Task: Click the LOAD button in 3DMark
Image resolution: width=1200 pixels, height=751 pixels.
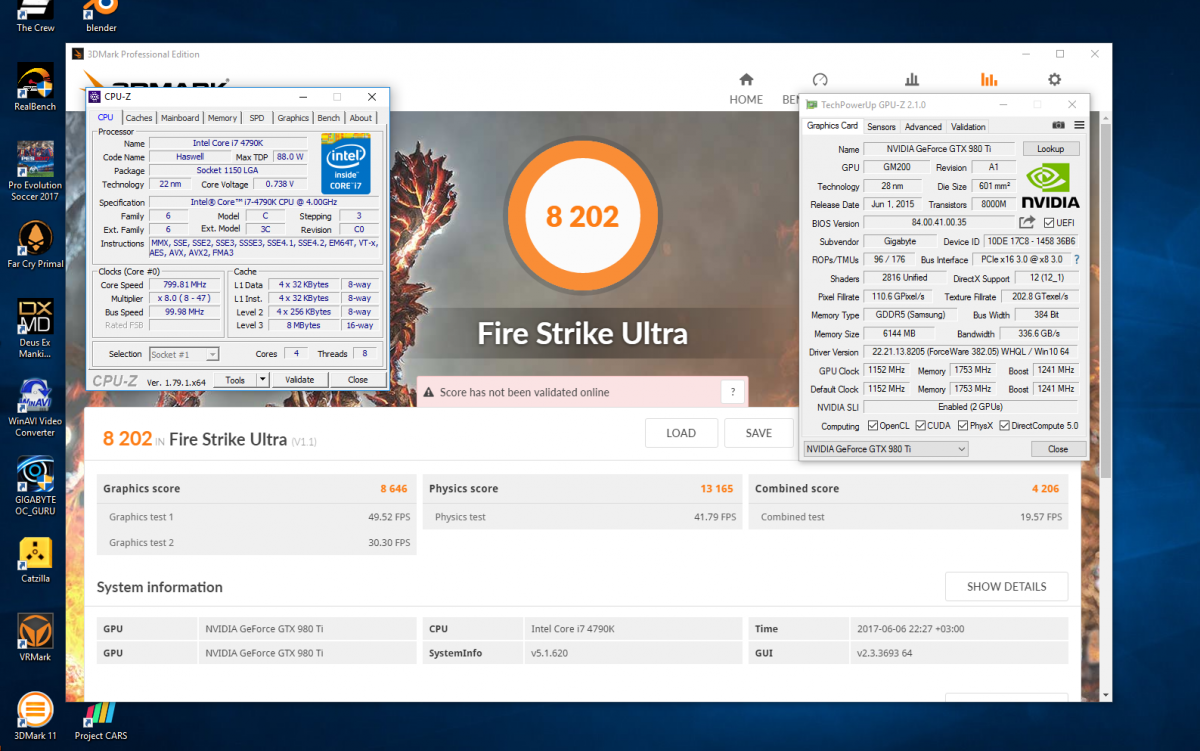Action: point(681,433)
